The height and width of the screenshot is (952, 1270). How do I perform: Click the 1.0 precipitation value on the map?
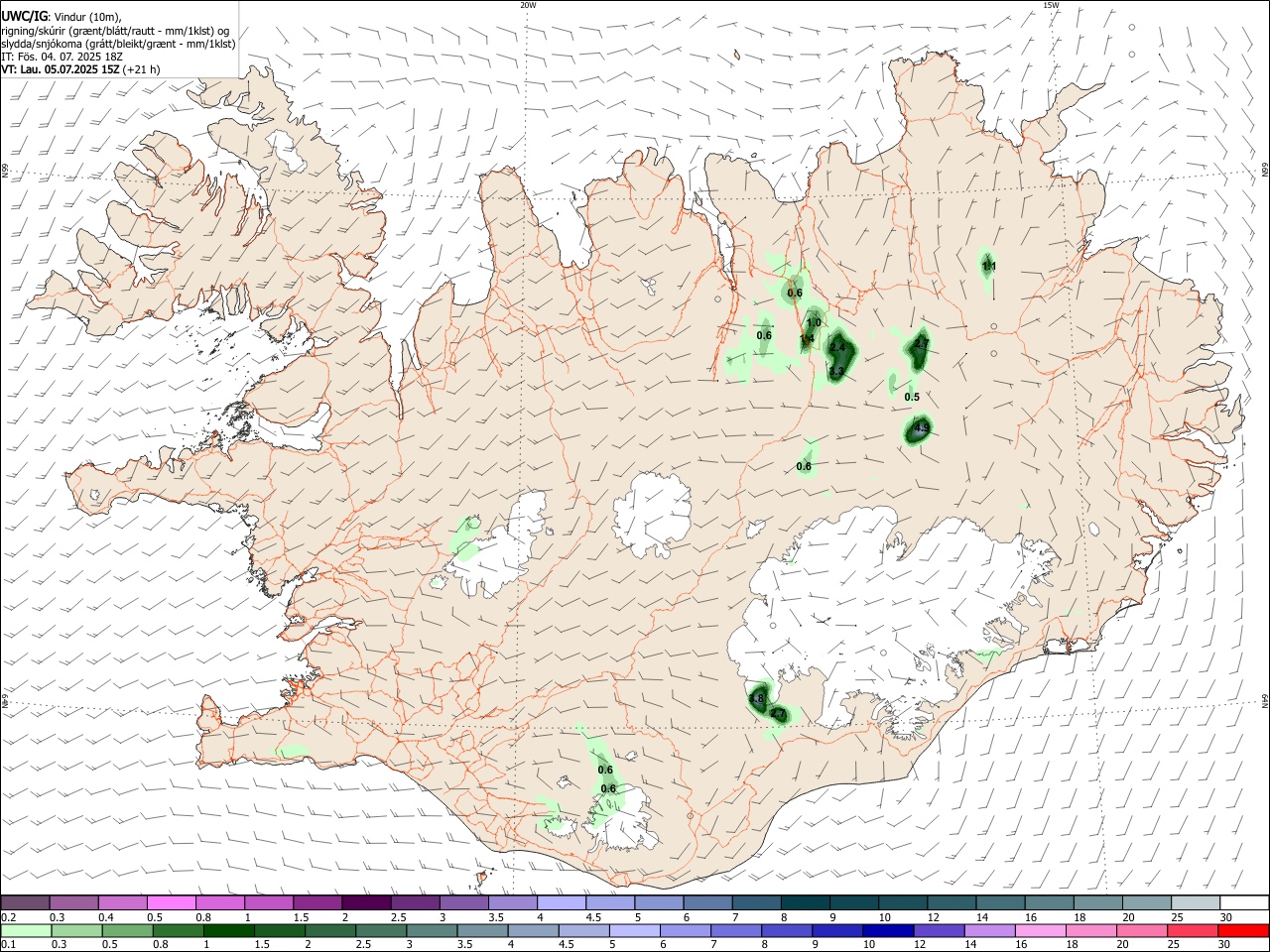pos(814,322)
